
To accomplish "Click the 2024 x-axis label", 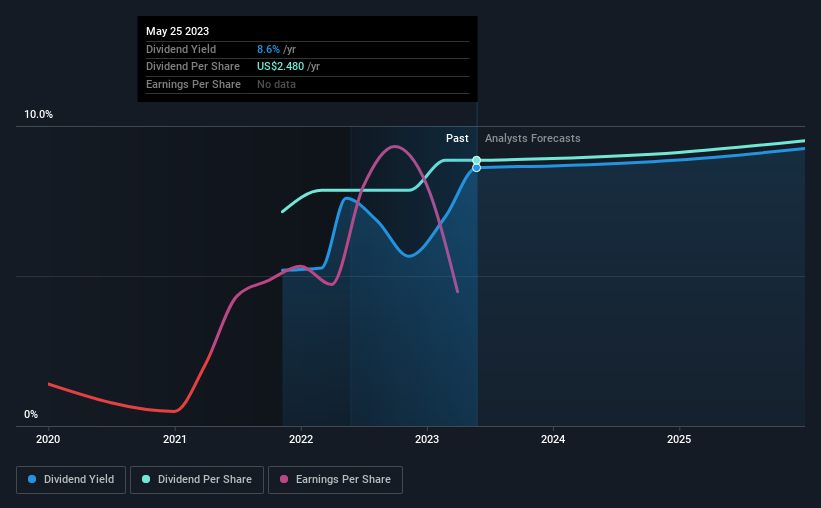I will [553, 439].
